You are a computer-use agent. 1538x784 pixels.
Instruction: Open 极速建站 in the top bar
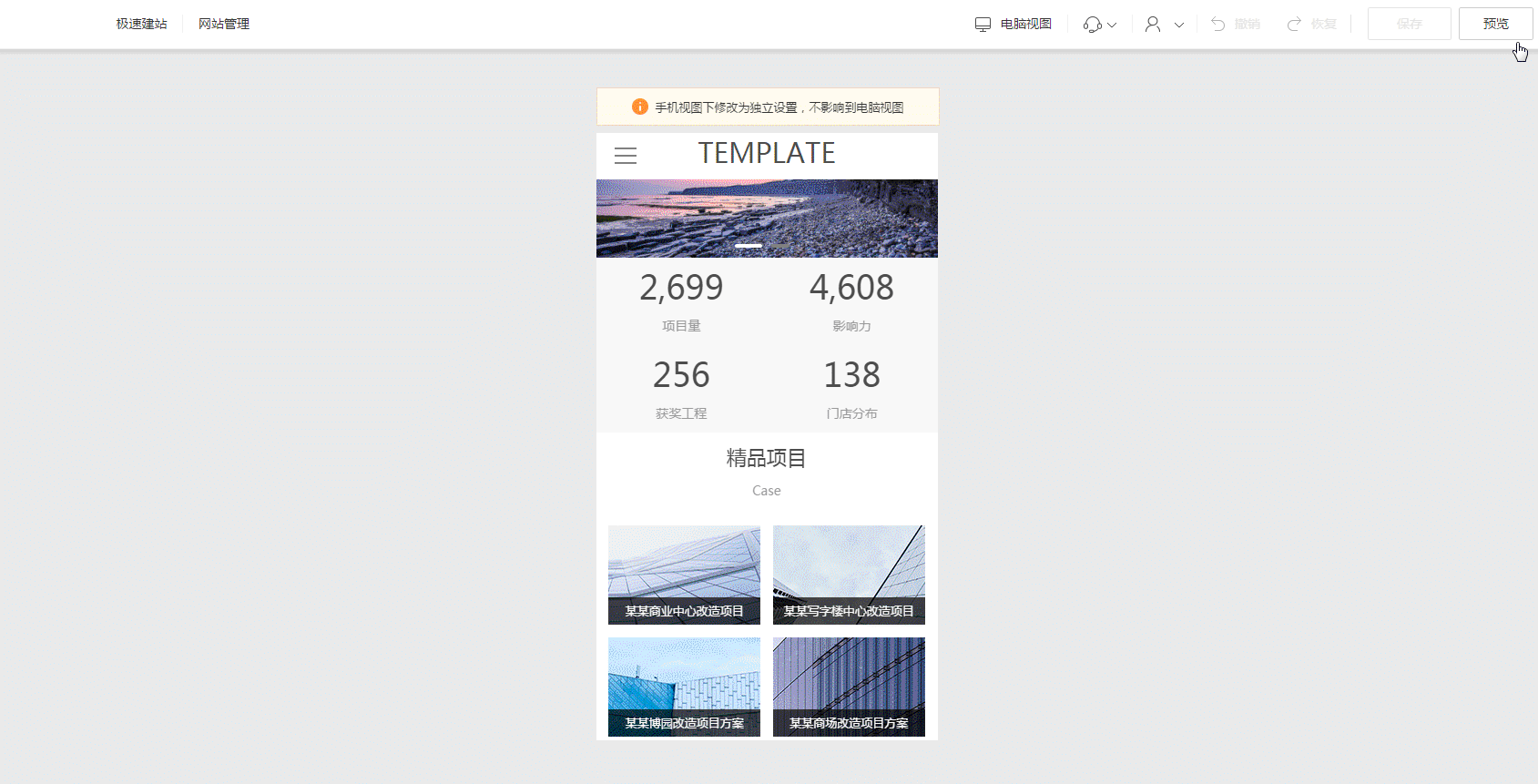click(141, 24)
